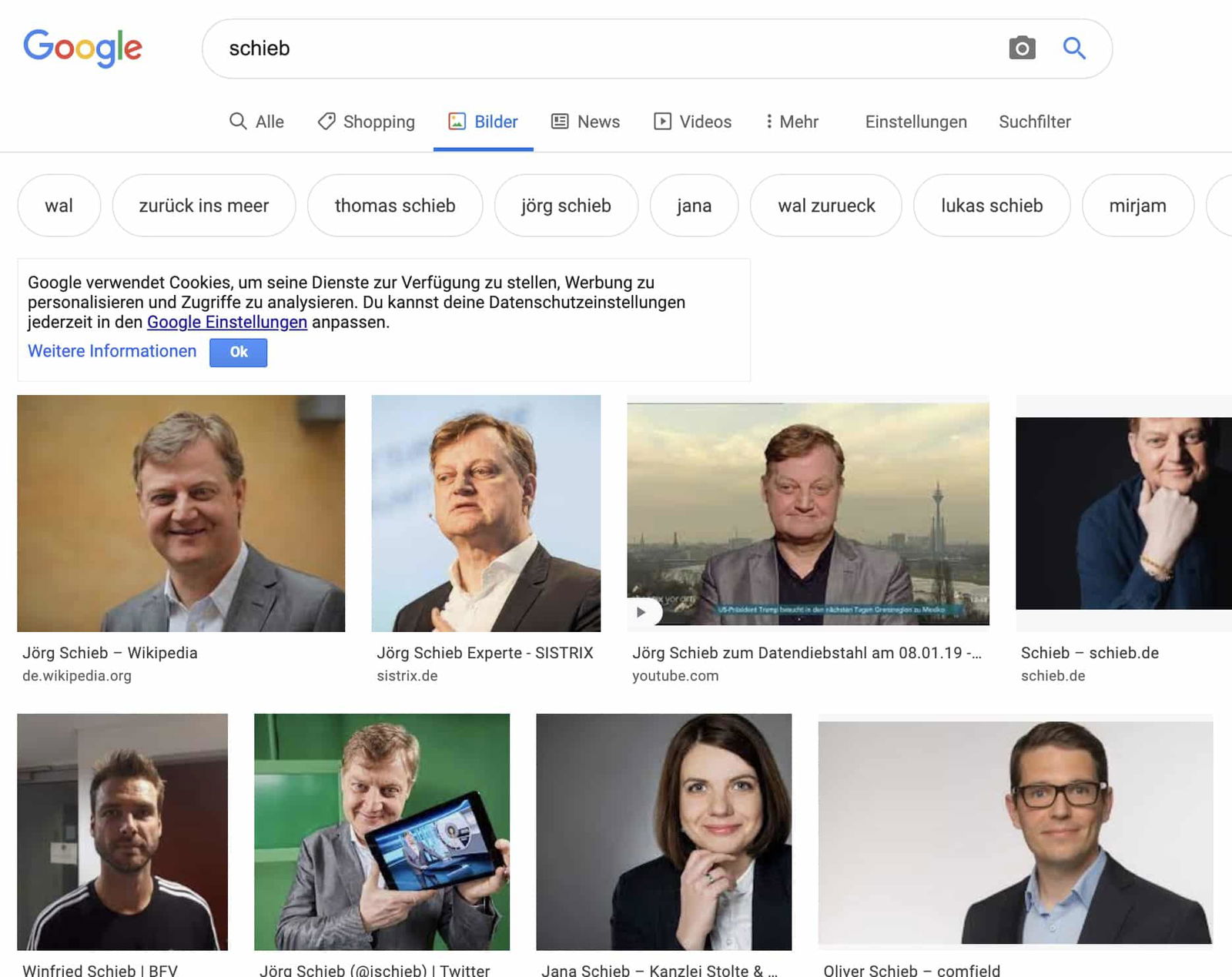
Task: Open the Weitere Informationen link
Action: (112, 351)
